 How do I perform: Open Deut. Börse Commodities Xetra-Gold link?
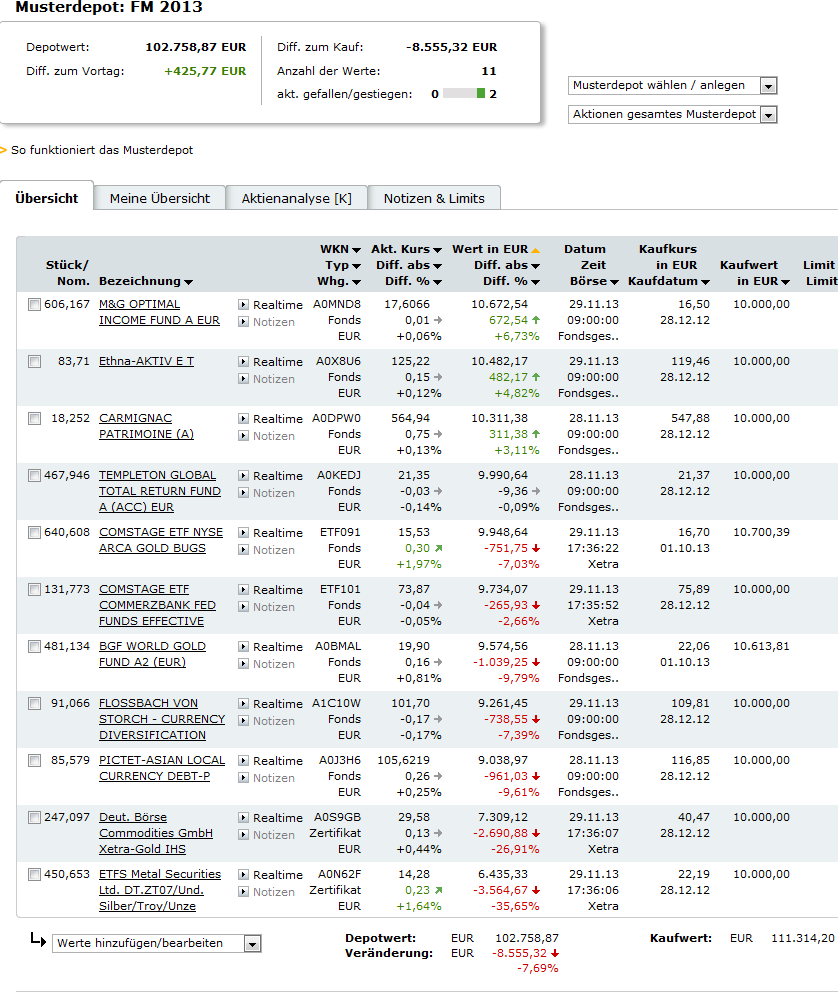point(156,833)
